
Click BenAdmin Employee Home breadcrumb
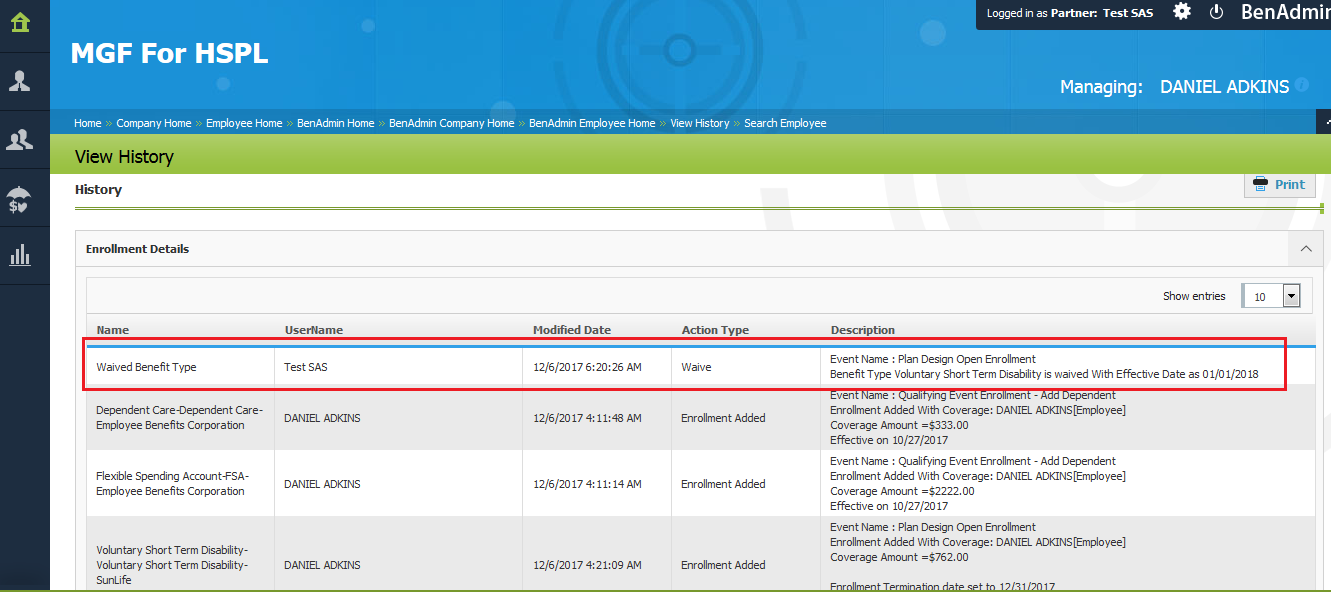coord(592,123)
